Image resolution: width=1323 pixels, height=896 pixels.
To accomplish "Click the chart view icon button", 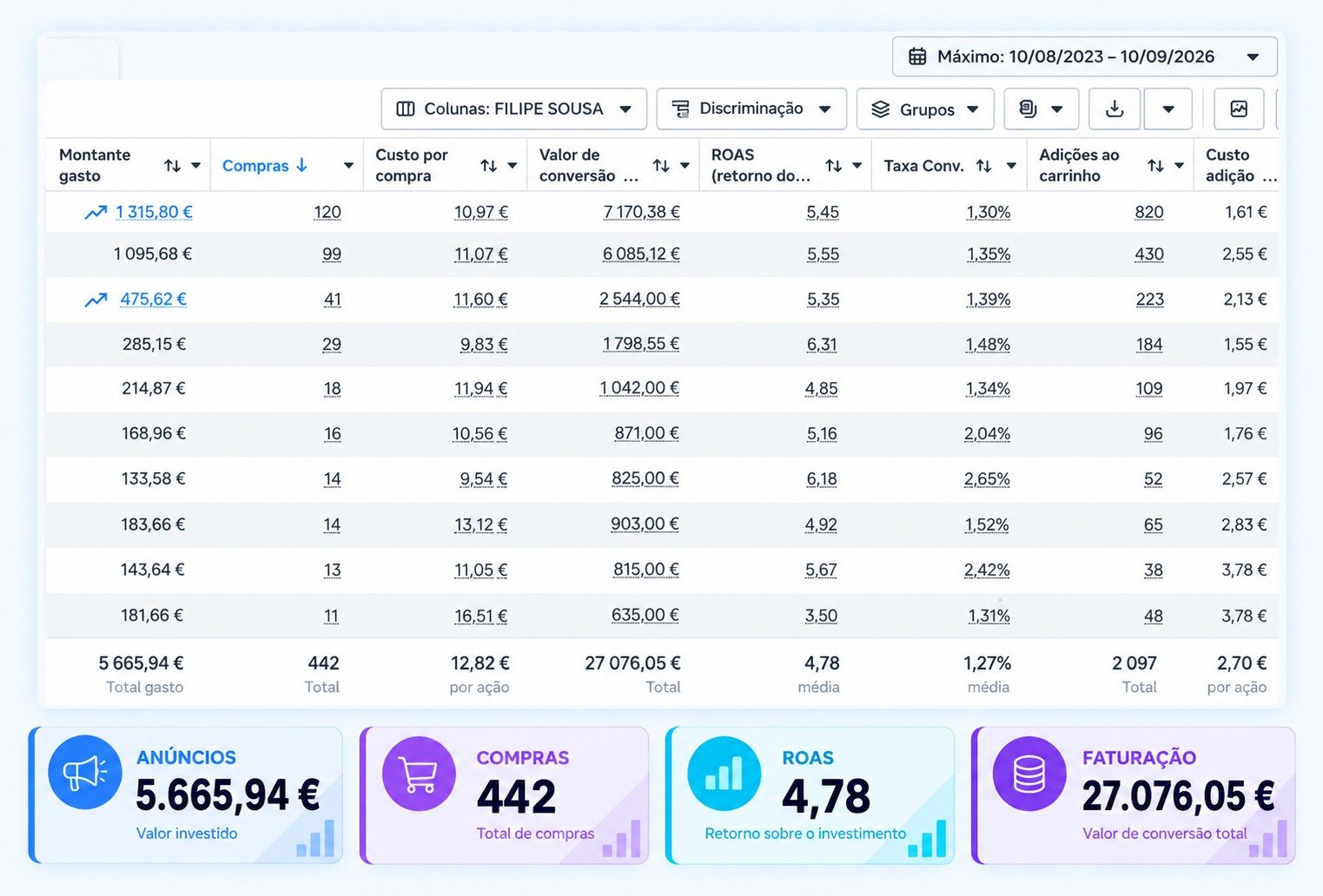I will [x=1239, y=109].
